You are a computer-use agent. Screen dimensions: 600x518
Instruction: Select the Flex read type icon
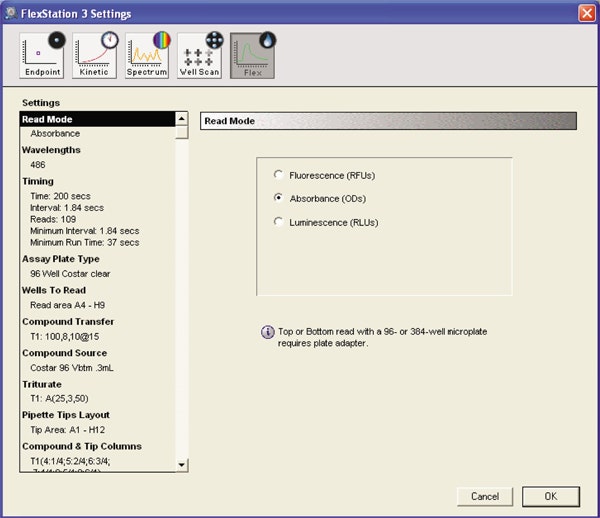(x=252, y=55)
